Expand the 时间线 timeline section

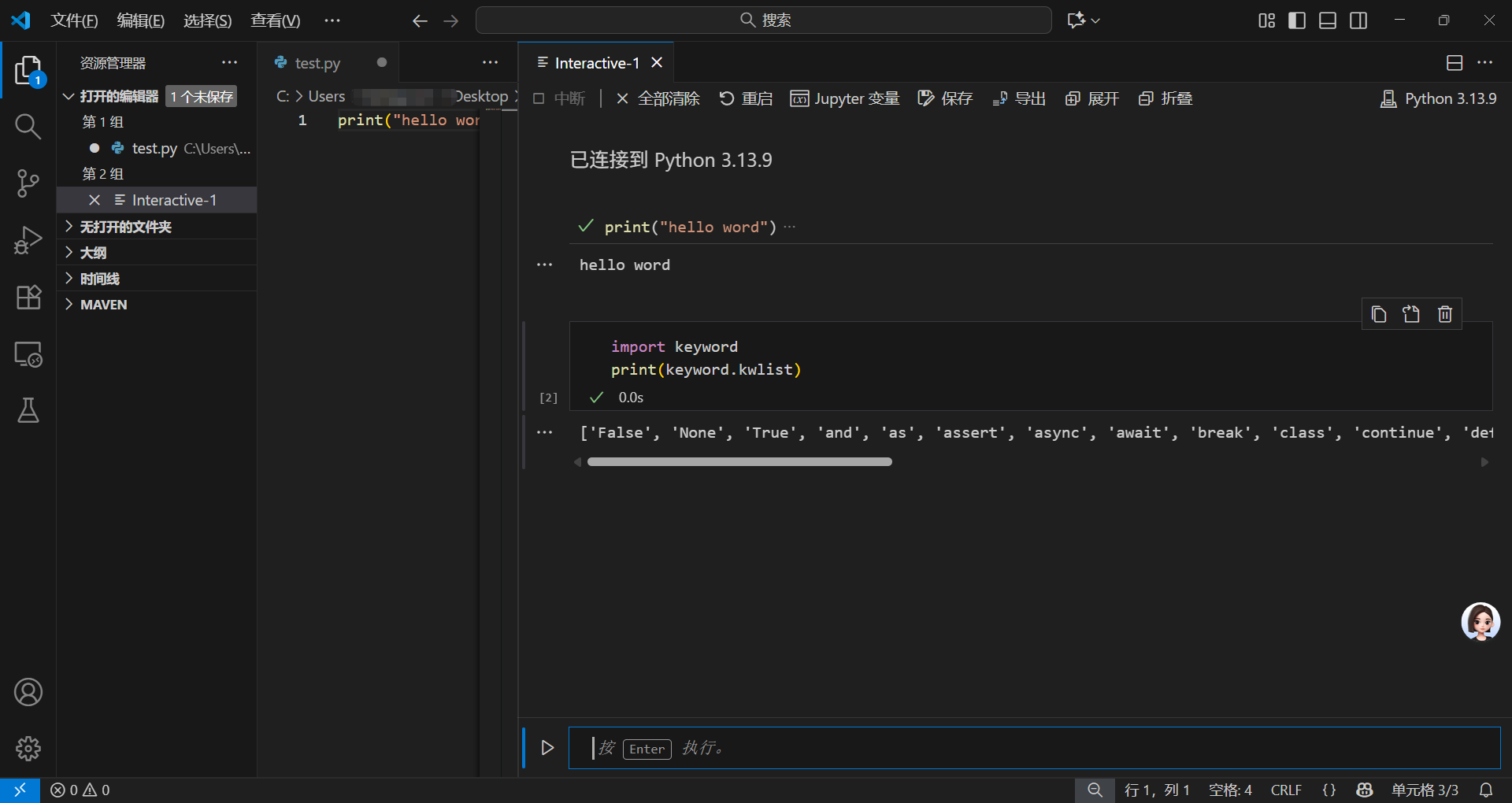[99, 279]
